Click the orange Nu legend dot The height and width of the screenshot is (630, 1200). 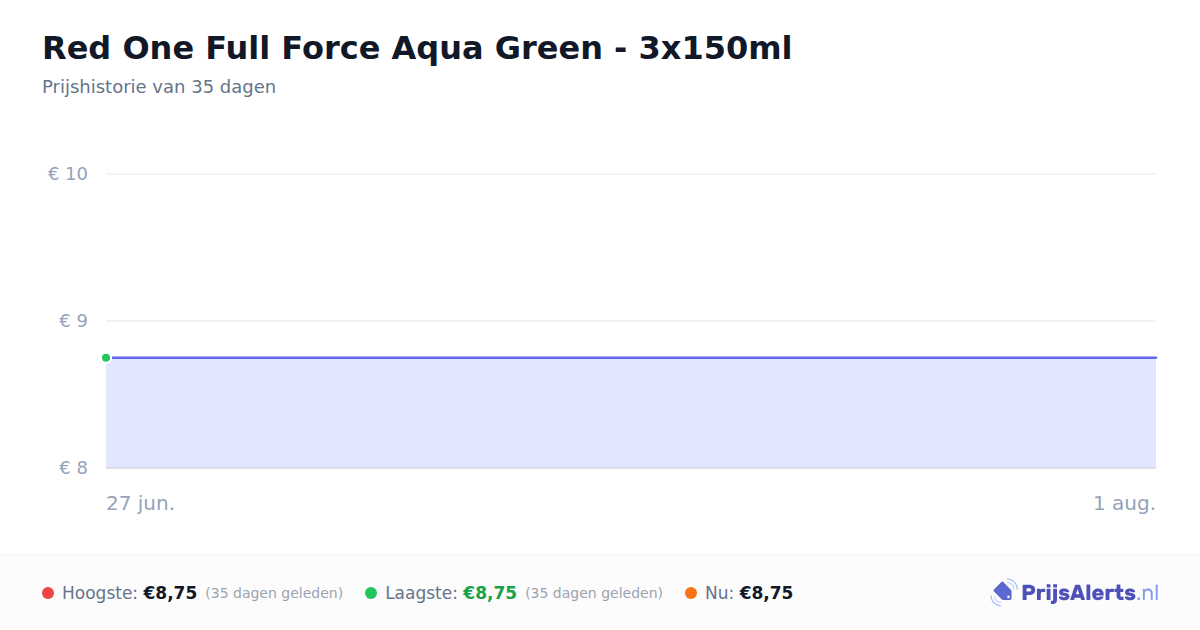point(691,593)
